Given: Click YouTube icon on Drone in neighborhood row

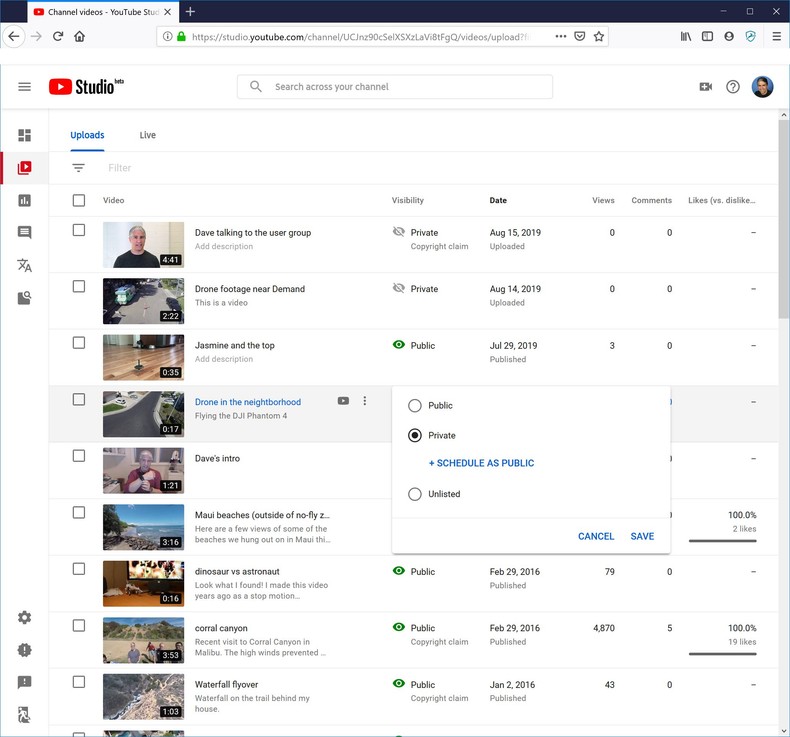Looking at the screenshot, I should point(343,401).
